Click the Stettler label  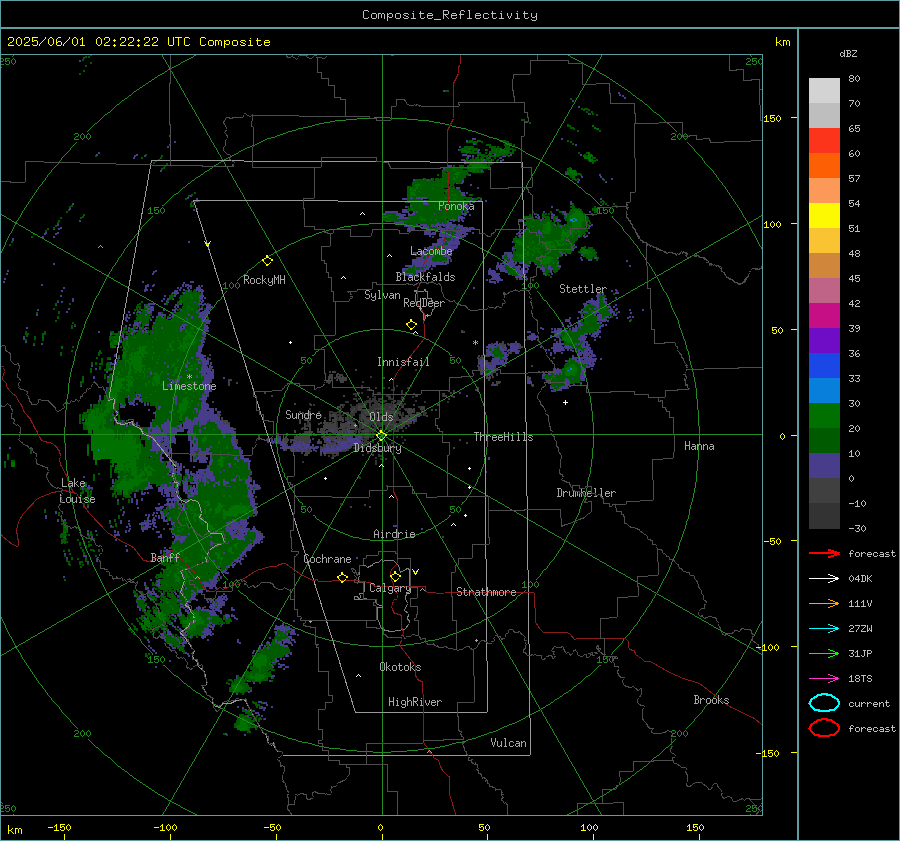click(x=583, y=289)
